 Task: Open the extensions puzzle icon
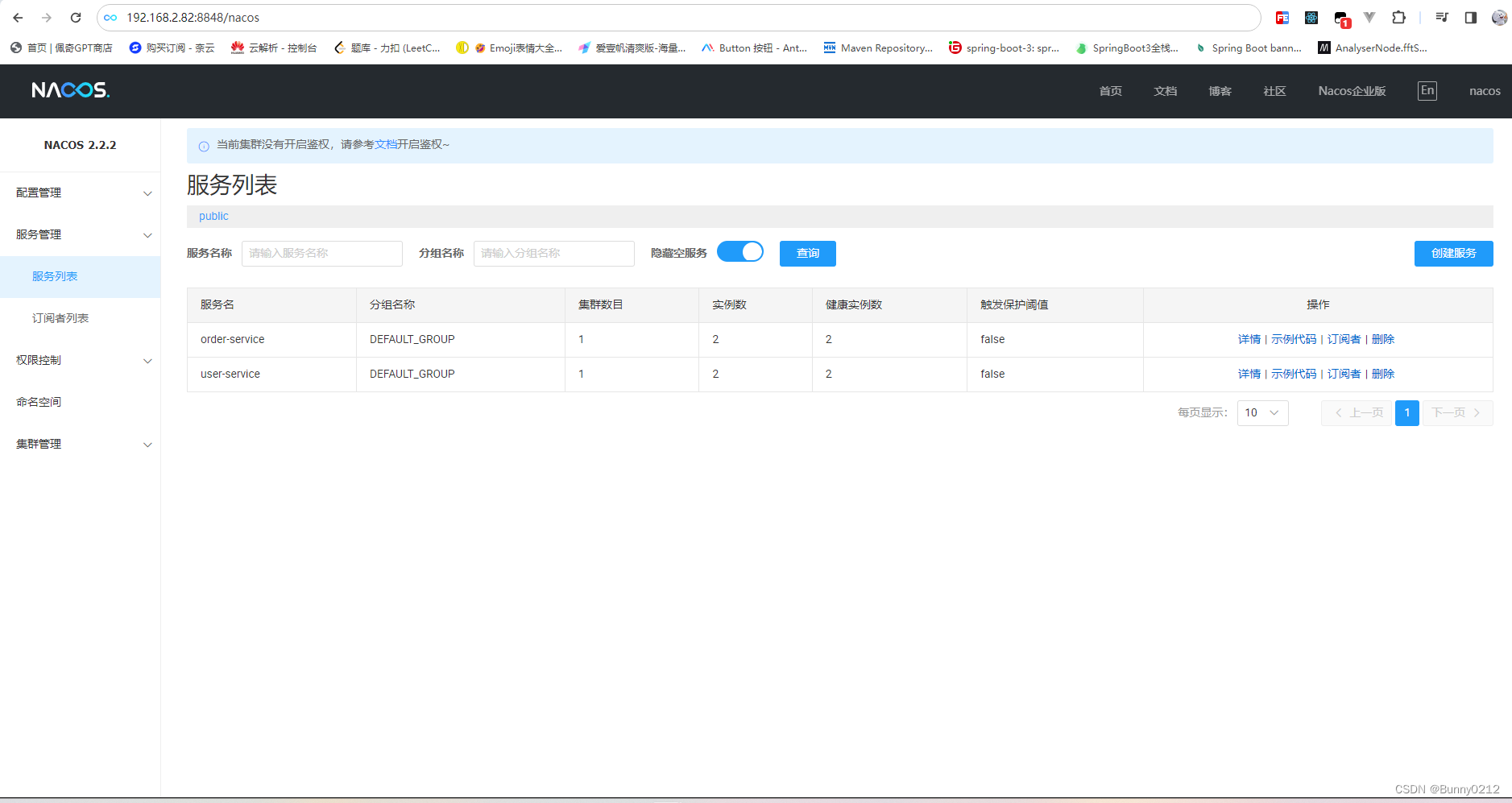1399,18
